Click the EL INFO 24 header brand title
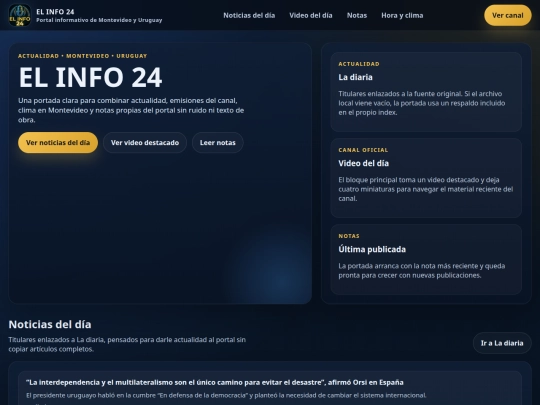 (55, 12)
